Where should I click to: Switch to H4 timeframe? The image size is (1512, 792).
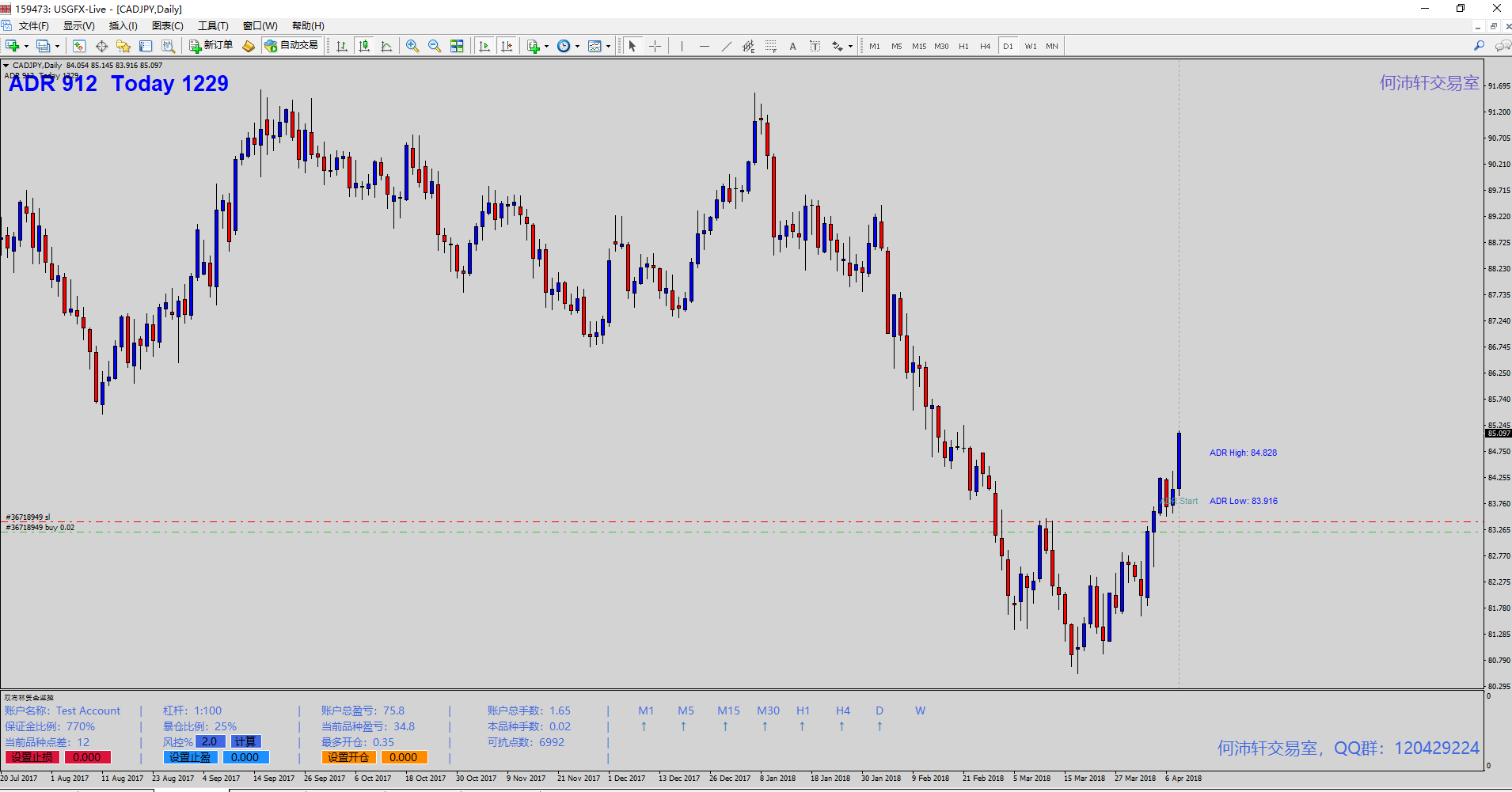pyautogui.click(x=986, y=46)
